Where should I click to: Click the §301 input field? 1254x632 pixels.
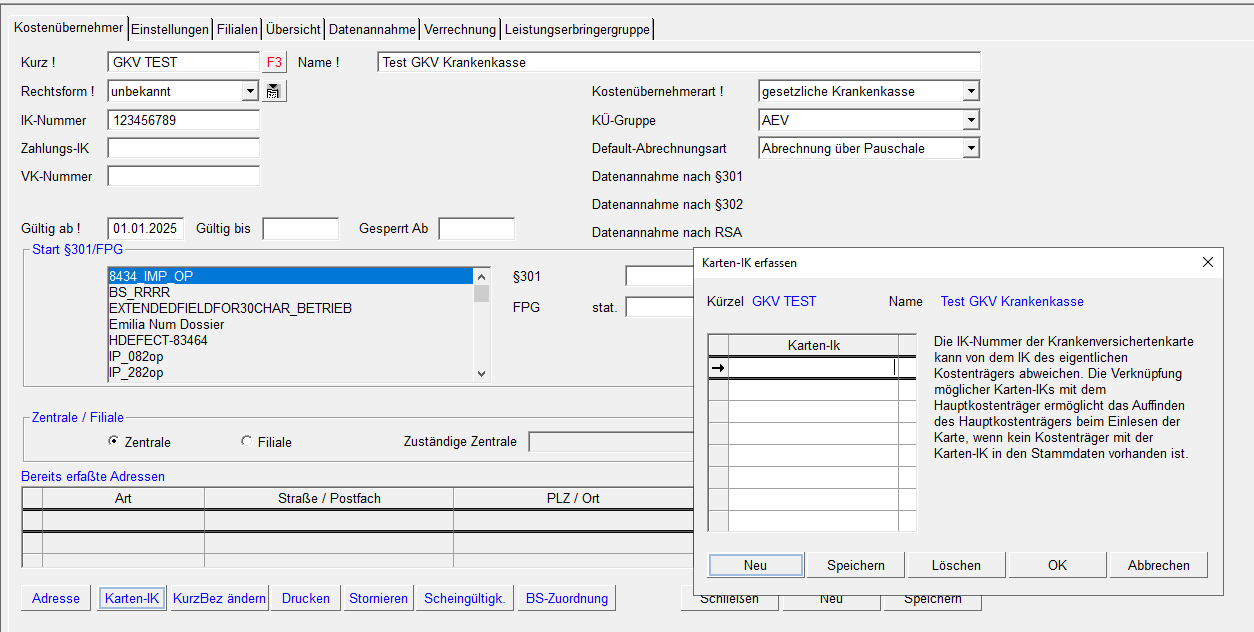660,276
